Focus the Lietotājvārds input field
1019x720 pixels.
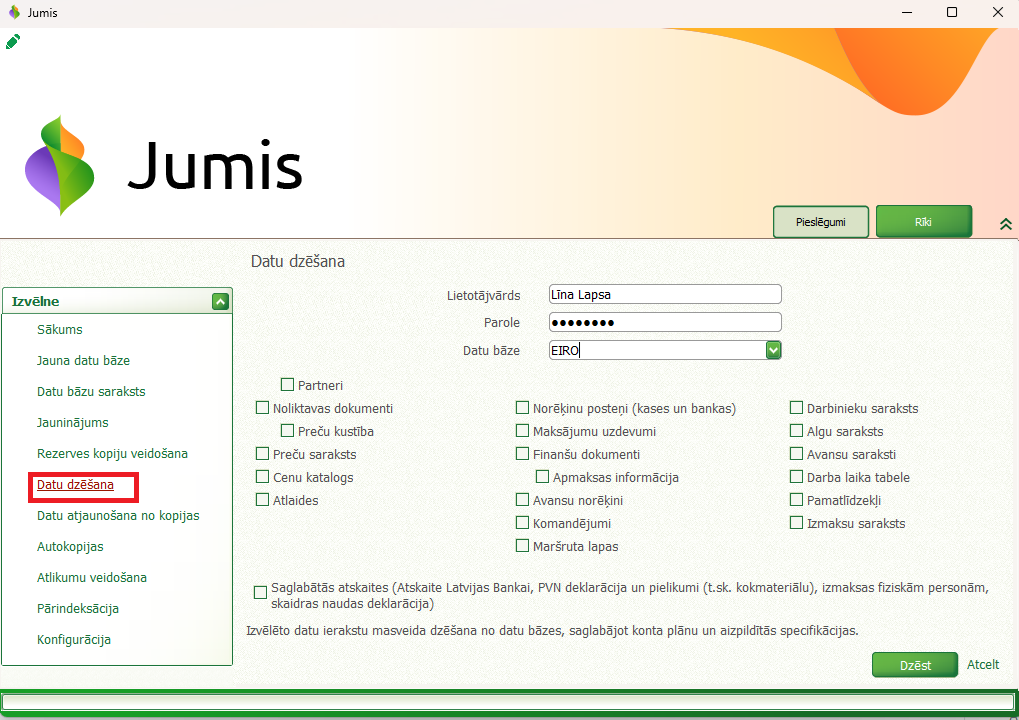[665, 294]
